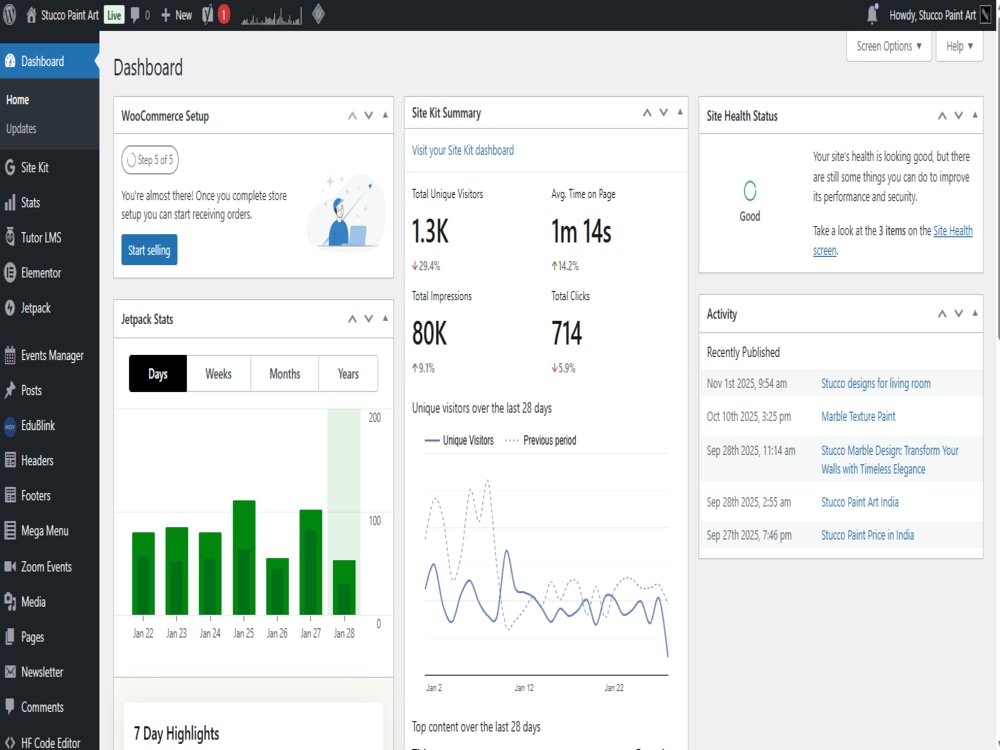Click the Media icon in the sidebar

tap(10, 602)
